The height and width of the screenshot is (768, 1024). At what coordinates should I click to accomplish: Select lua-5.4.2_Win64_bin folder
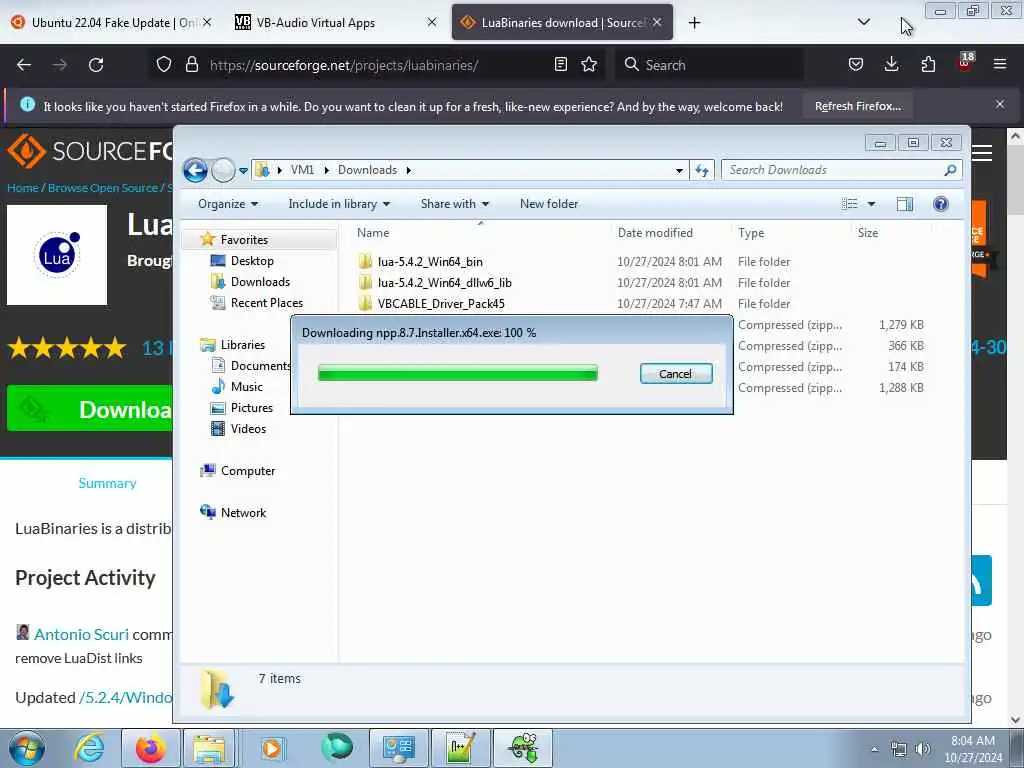430,262
